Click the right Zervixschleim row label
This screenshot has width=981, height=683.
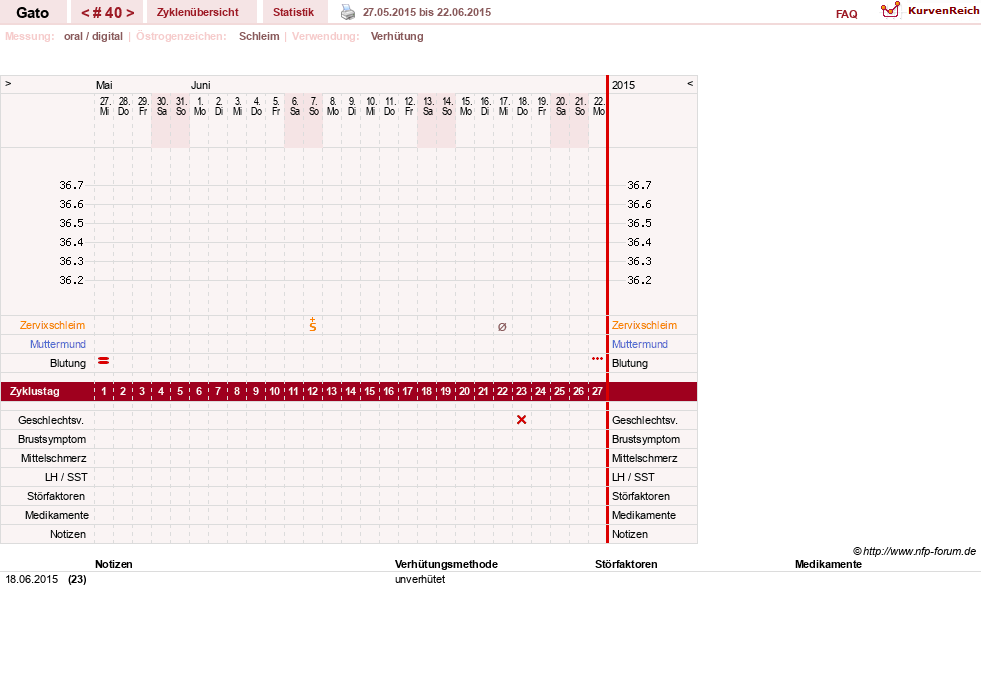(644, 325)
